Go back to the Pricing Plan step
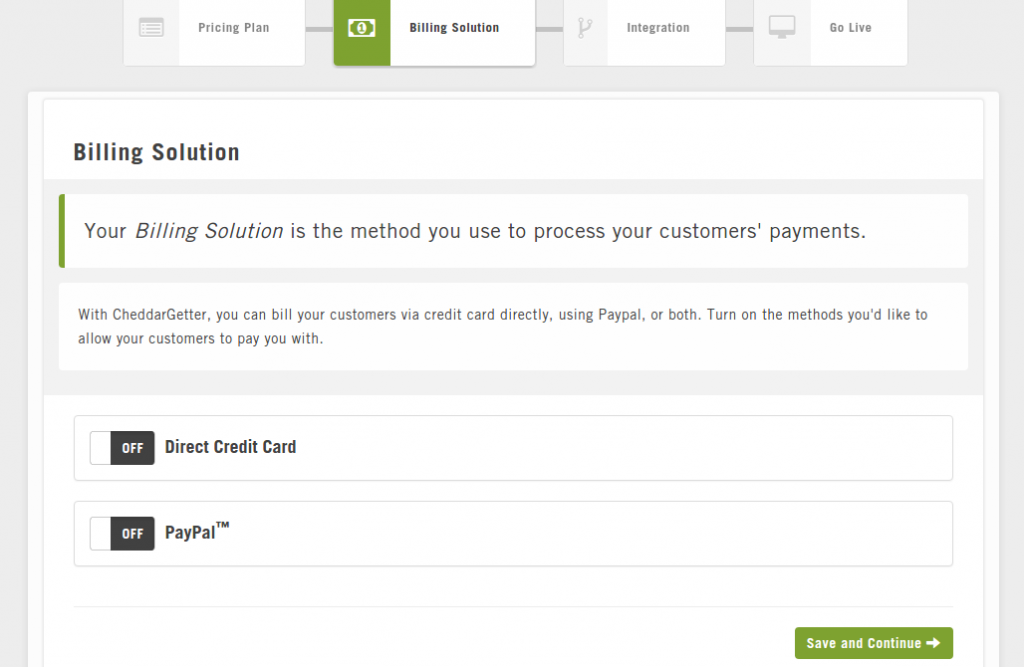 [x=233, y=27]
